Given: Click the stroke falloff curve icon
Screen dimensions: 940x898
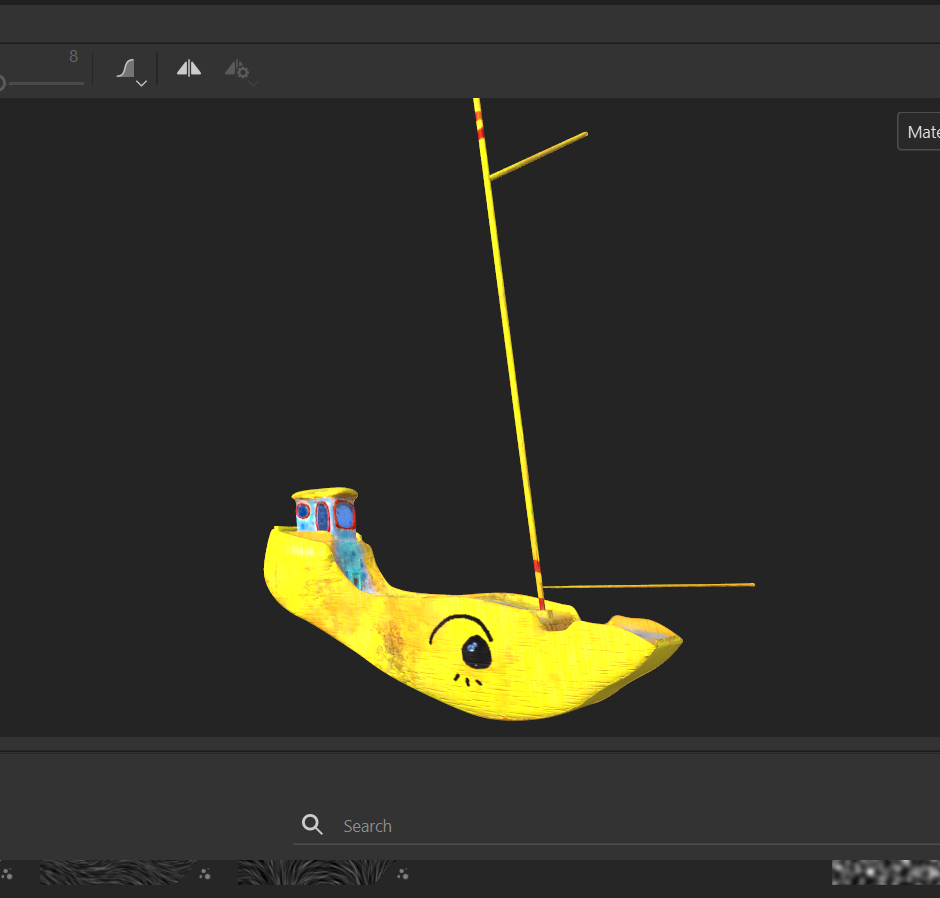Looking at the screenshot, I should click(126, 69).
